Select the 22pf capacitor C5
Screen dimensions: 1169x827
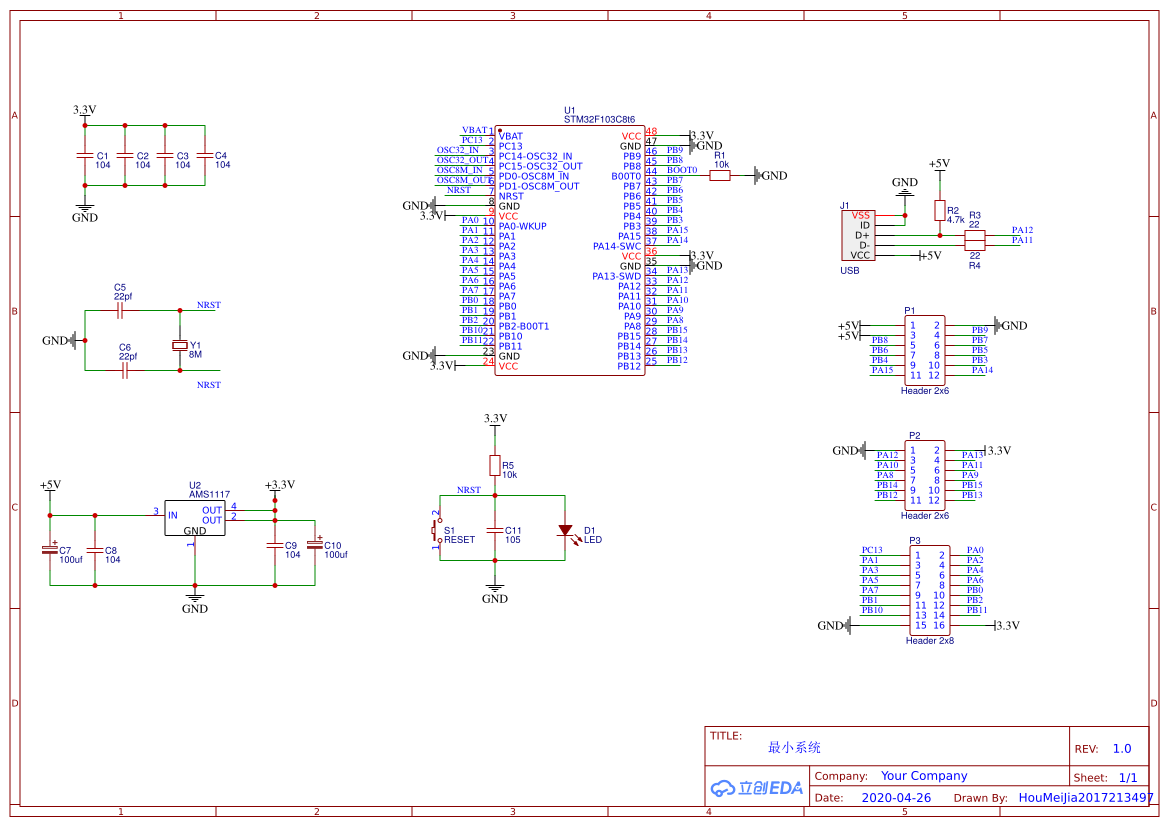122,311
